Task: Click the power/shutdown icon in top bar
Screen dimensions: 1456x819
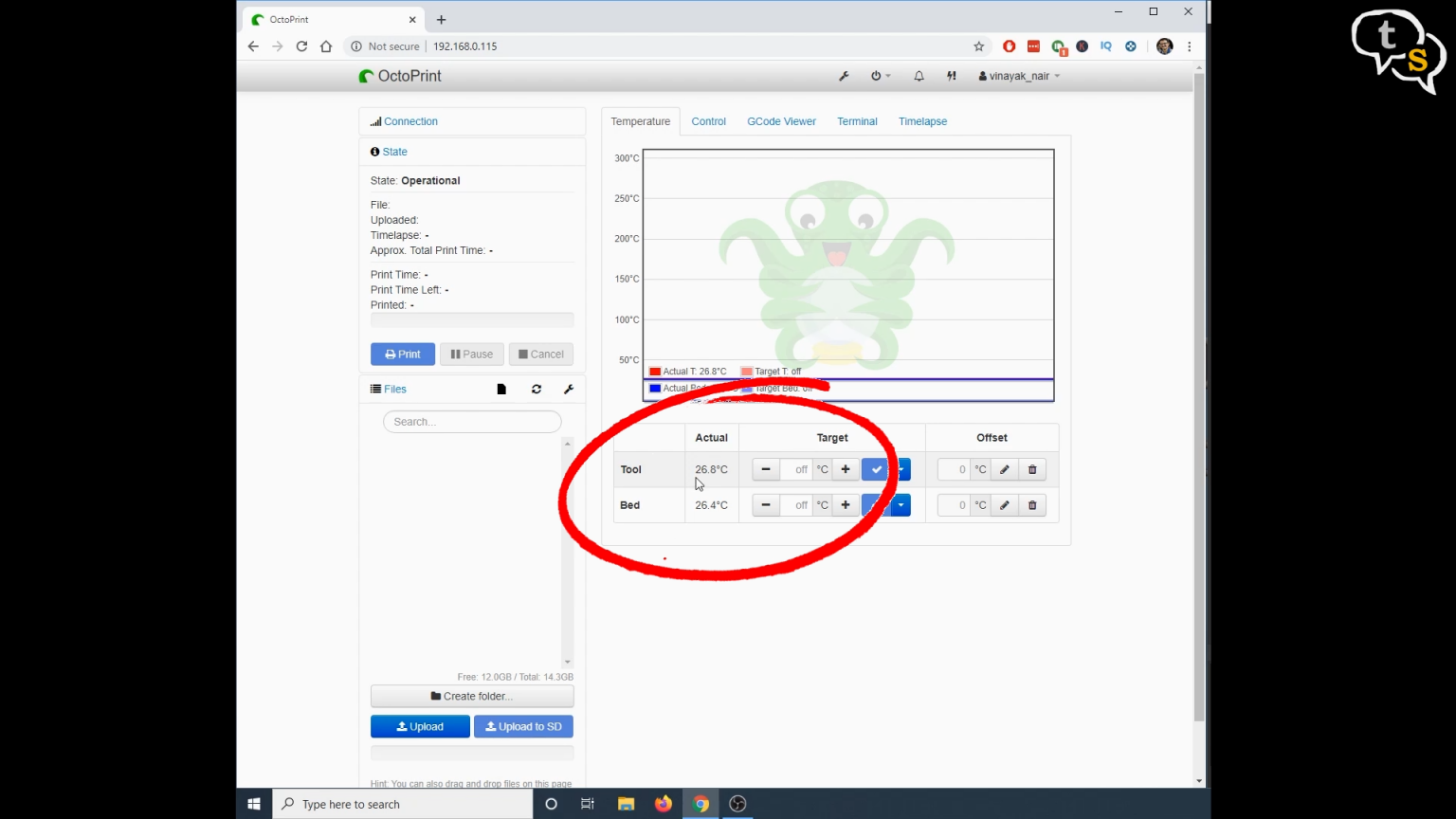Action: coord(876,76)
